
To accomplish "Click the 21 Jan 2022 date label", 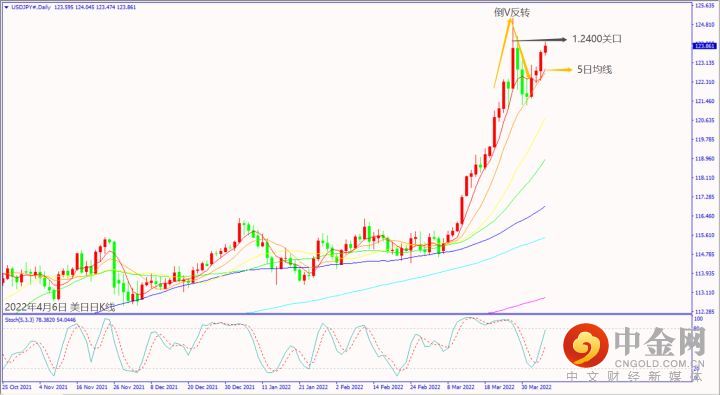I will coord(314,387).
